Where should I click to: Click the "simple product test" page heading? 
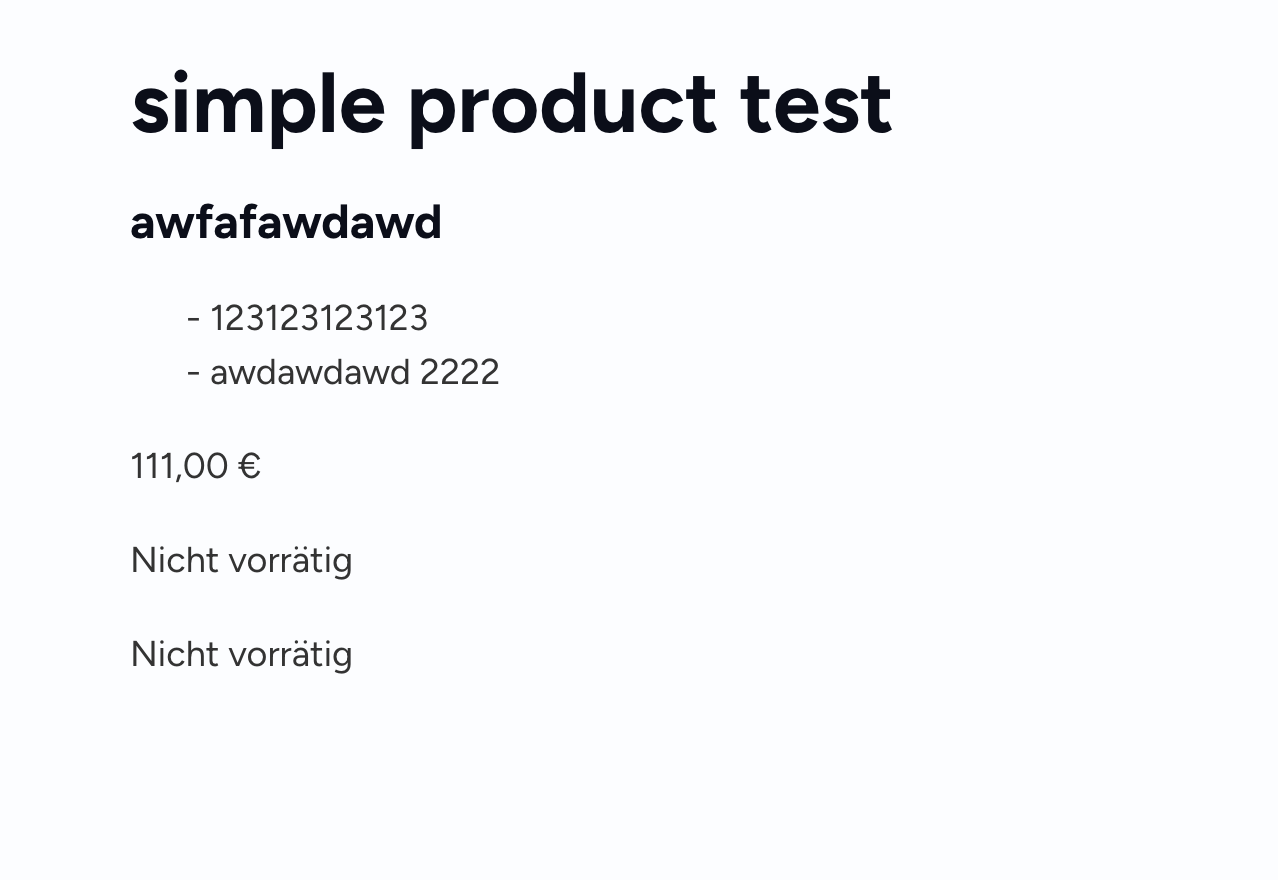(511, 104)
